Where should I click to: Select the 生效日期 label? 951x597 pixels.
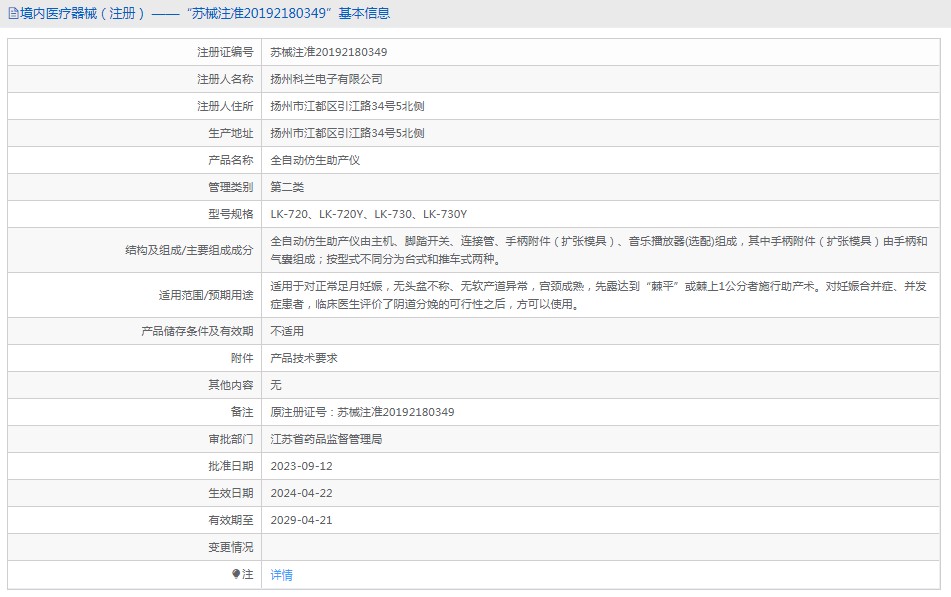coord(230,493)
